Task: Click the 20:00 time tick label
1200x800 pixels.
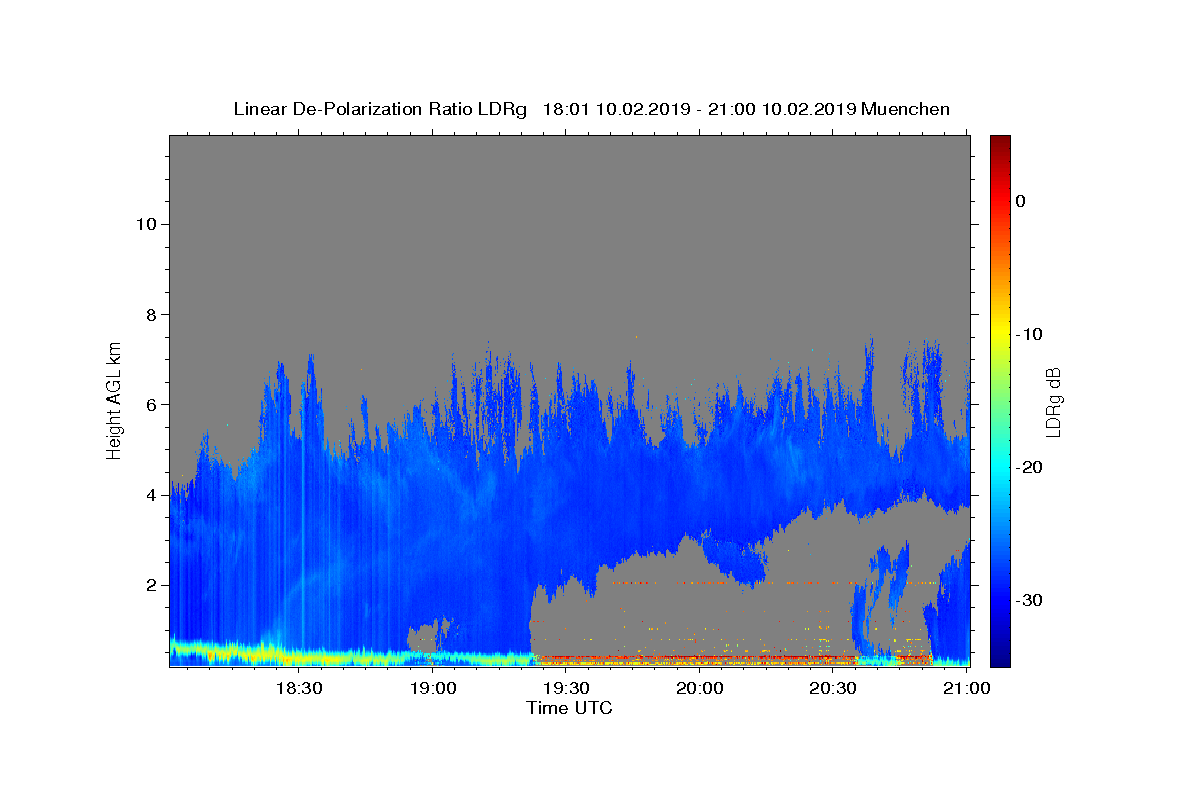Action: tap(699, 689)
